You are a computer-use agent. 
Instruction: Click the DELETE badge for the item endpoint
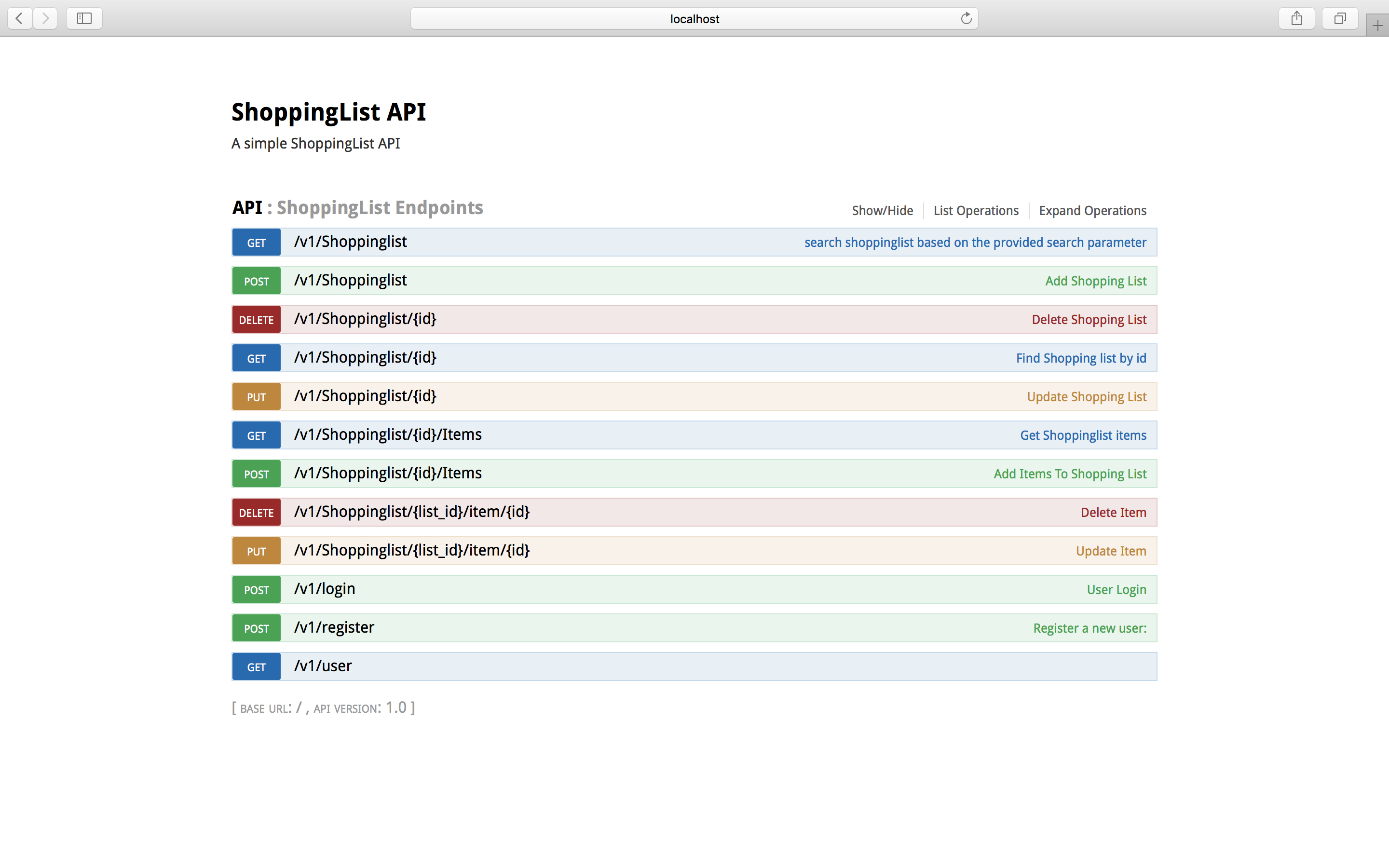point(257,512)
